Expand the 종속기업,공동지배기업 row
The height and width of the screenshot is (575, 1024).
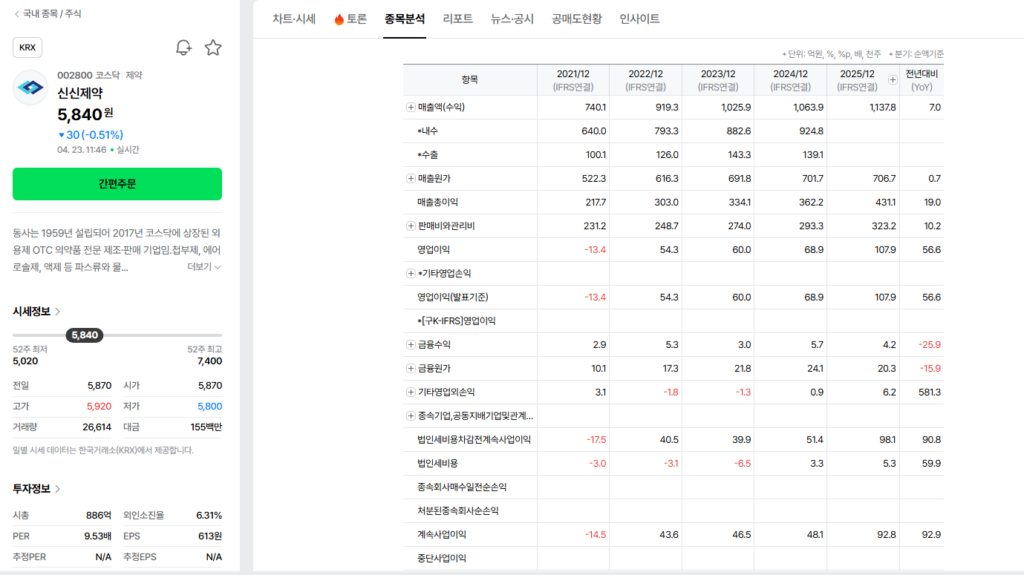tap(410, 416)
